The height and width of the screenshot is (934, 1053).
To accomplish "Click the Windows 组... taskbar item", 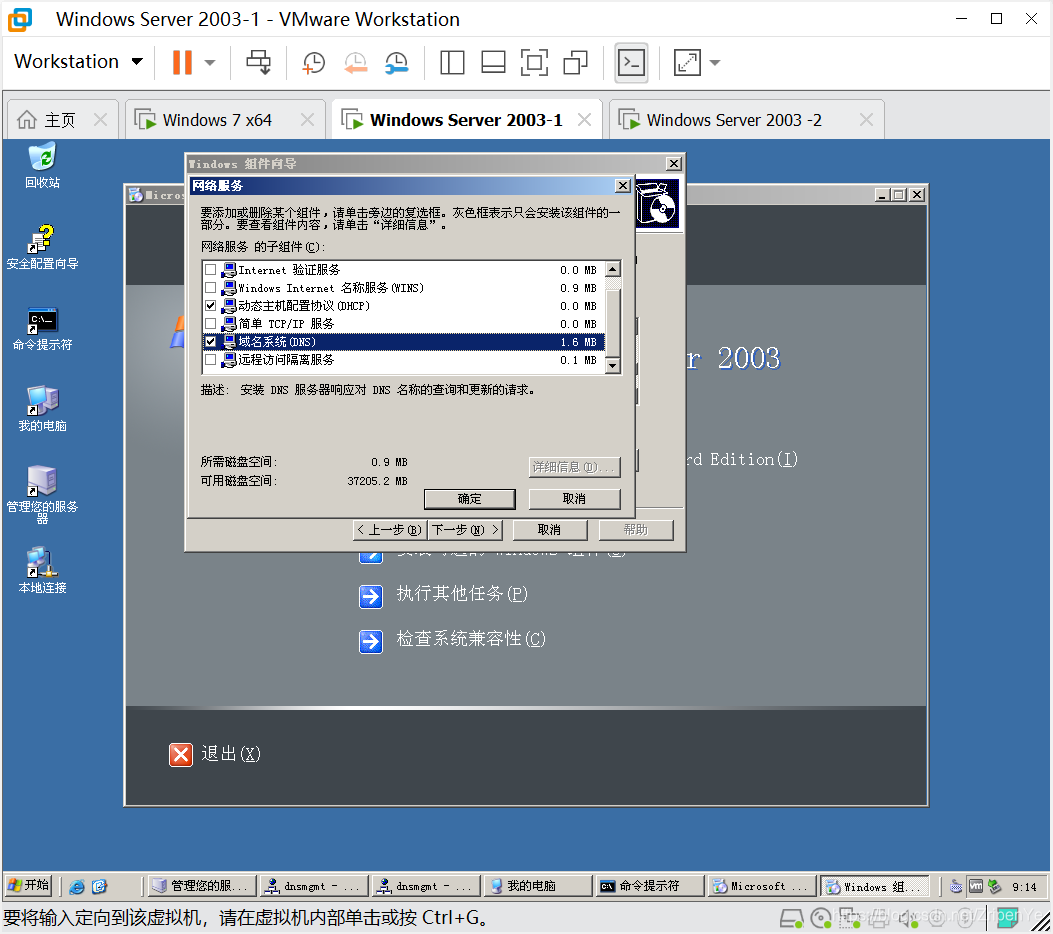I will pos(874,886).
